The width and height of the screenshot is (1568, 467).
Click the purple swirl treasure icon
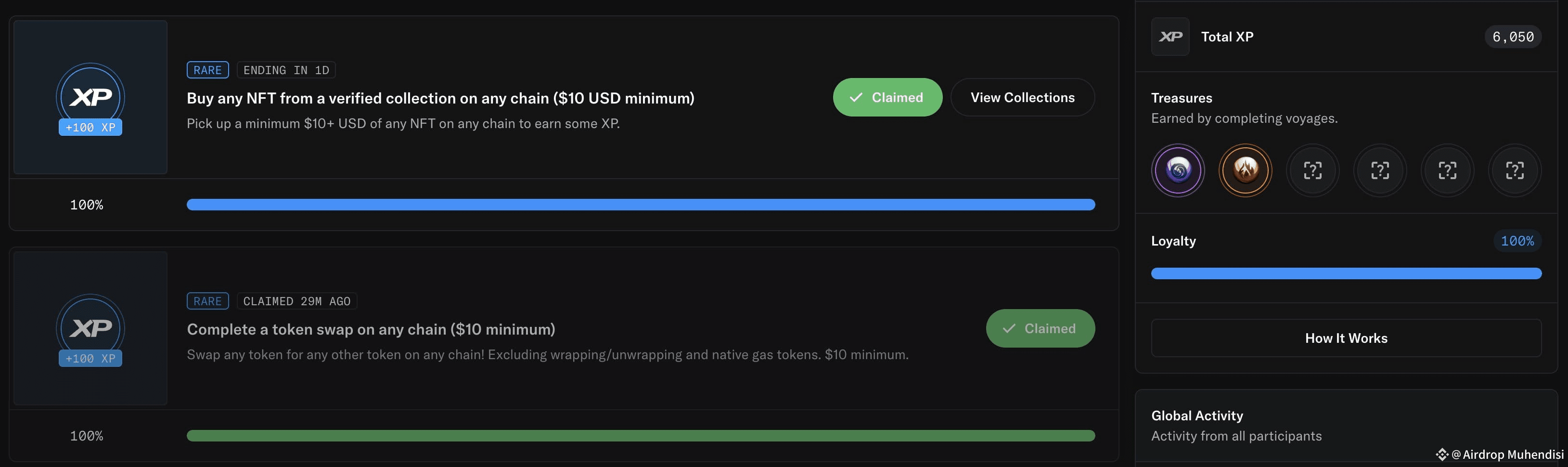click(x=1178, y=170)
